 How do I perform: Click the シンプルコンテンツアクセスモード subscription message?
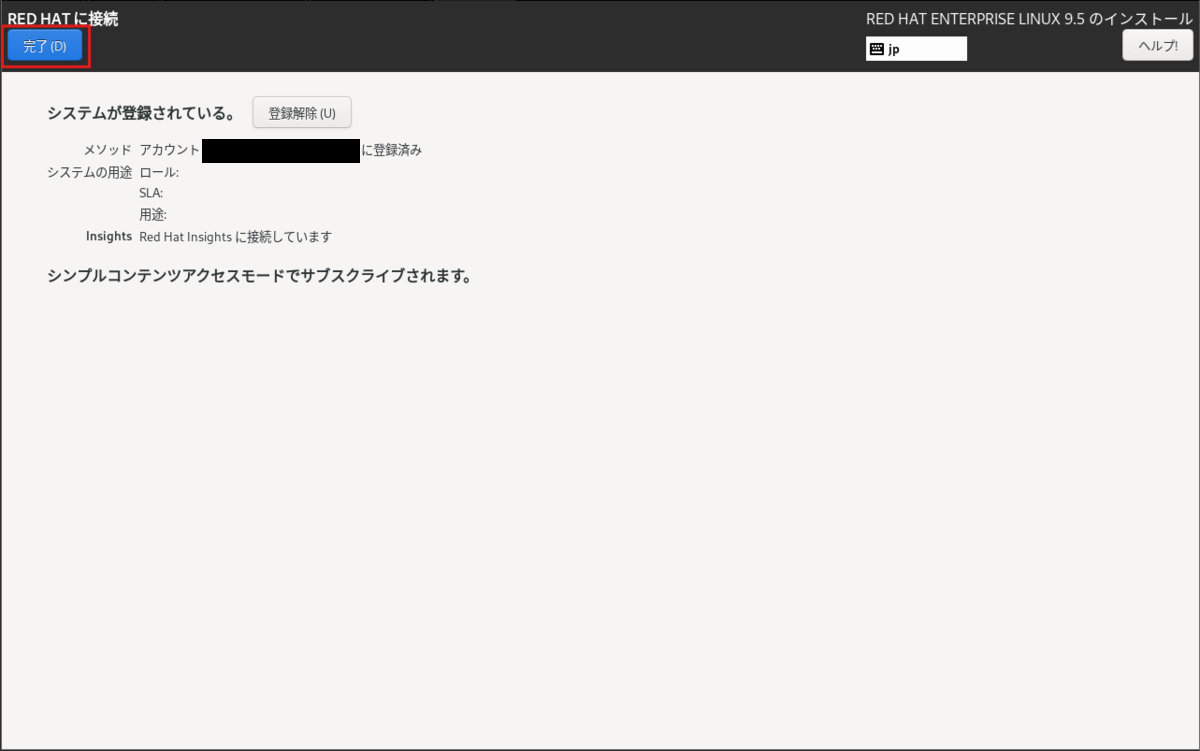point(259,276)
